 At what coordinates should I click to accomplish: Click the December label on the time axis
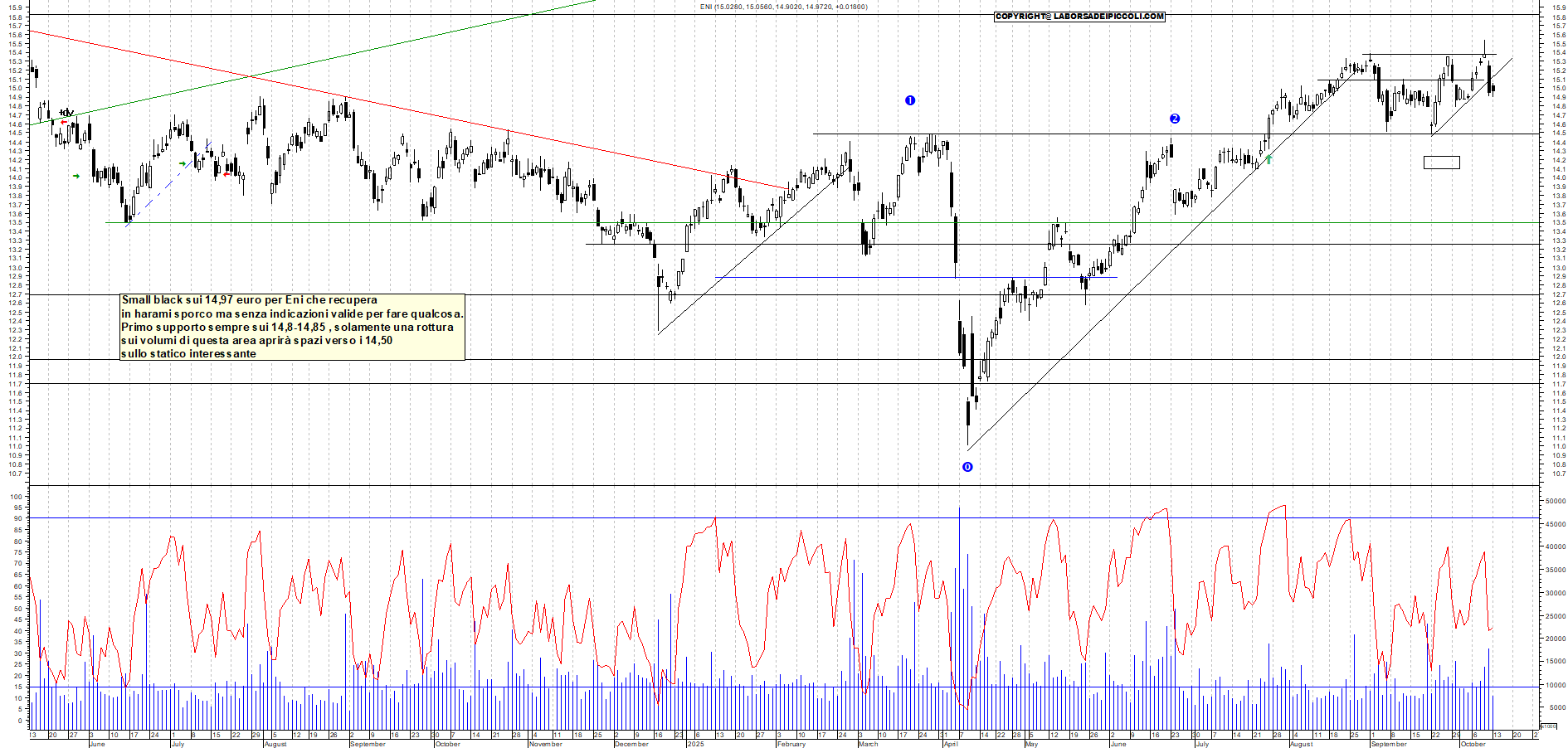click(631, 744)
